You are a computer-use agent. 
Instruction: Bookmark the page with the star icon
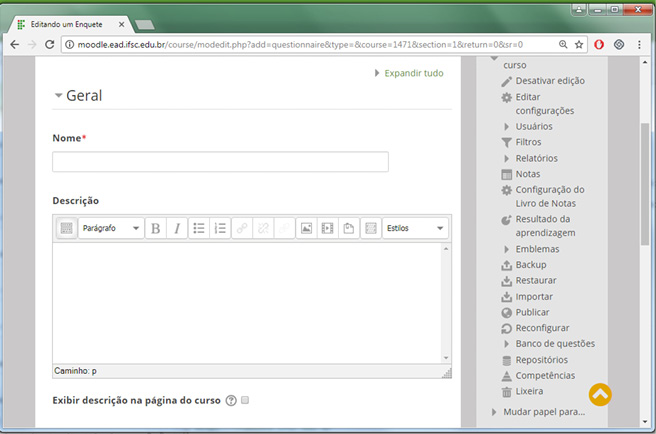pyautogui.click(x=579, y=45)
